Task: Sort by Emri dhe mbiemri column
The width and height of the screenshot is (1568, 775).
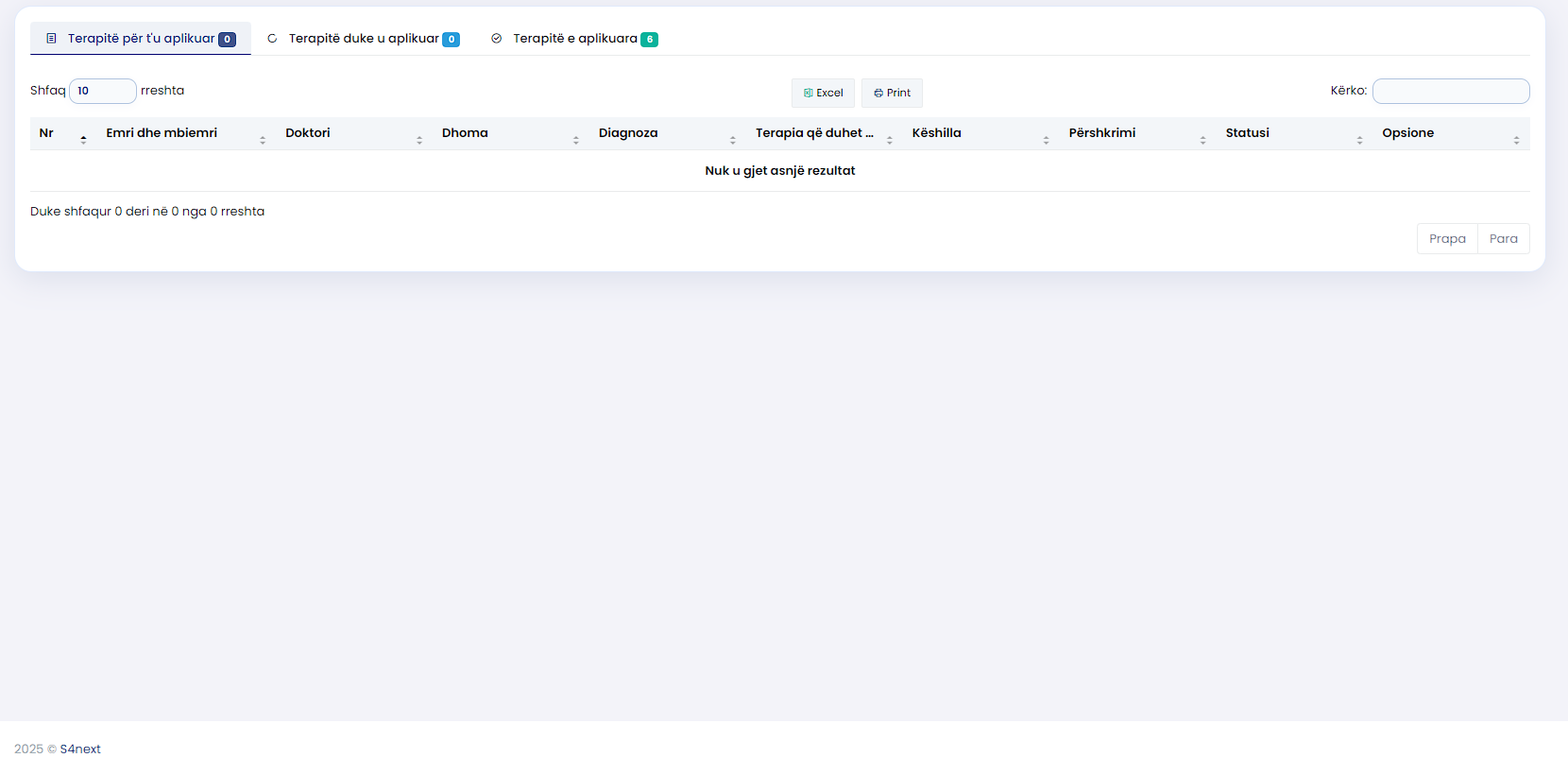Action: [162, 133]
